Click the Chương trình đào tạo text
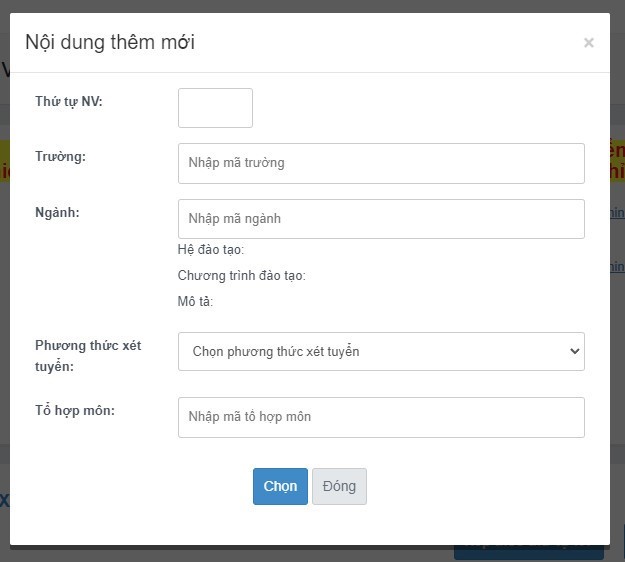Viewport: 625px width, 562px height. point(242,276)
